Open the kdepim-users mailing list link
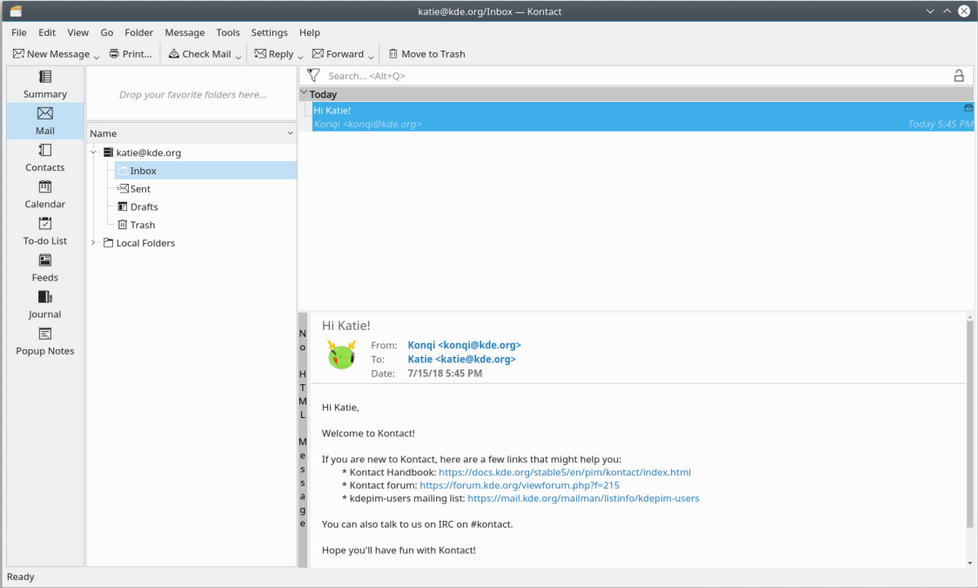This screenshot has height=588, width=978. (x=583, y=498)
